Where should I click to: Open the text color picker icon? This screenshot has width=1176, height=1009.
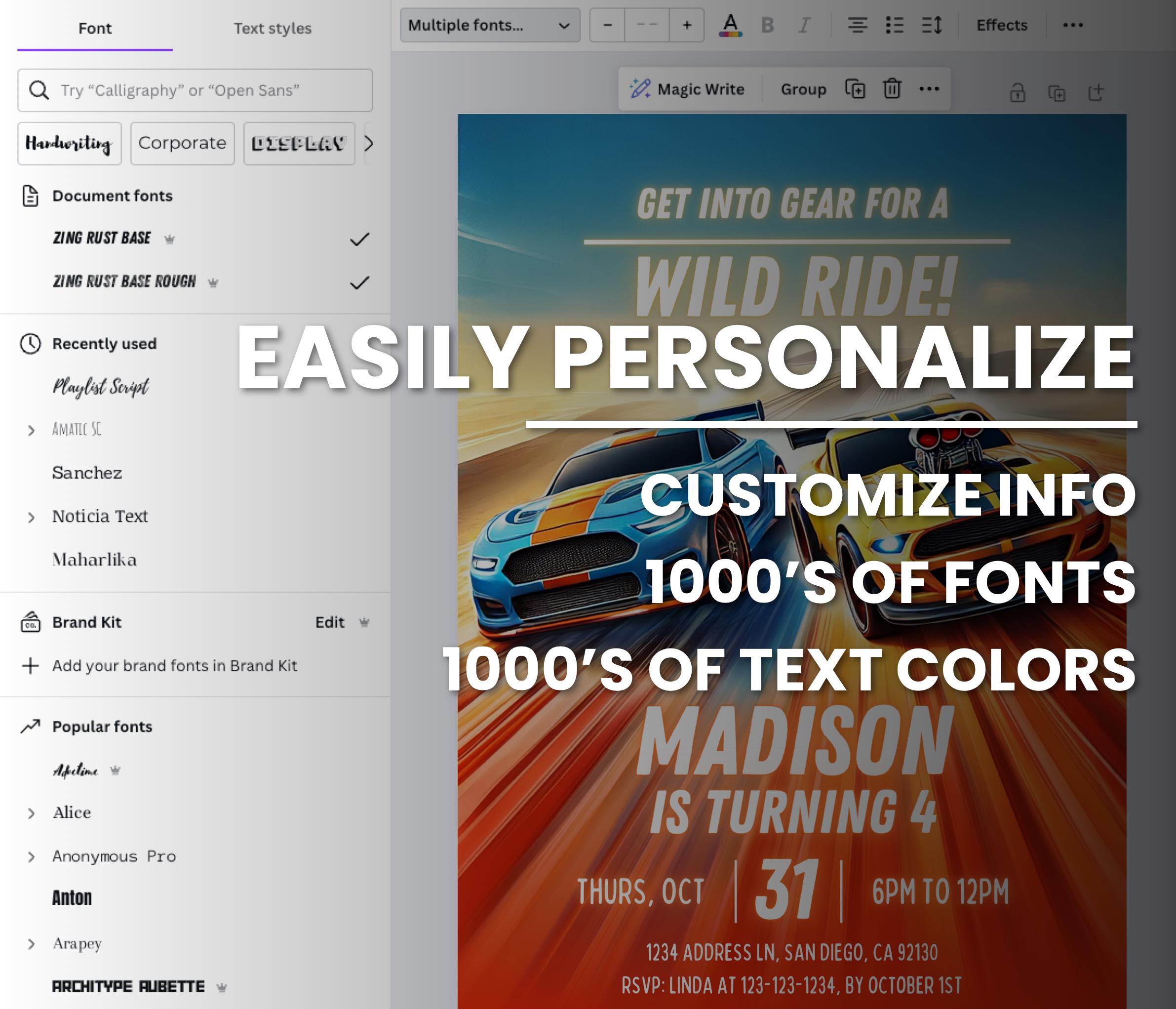(731, 26)
